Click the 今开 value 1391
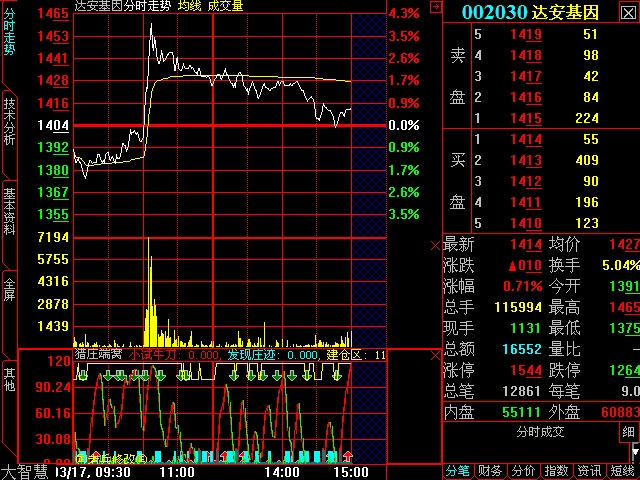Viewport: 640px width, 480px height. point(624,287)
